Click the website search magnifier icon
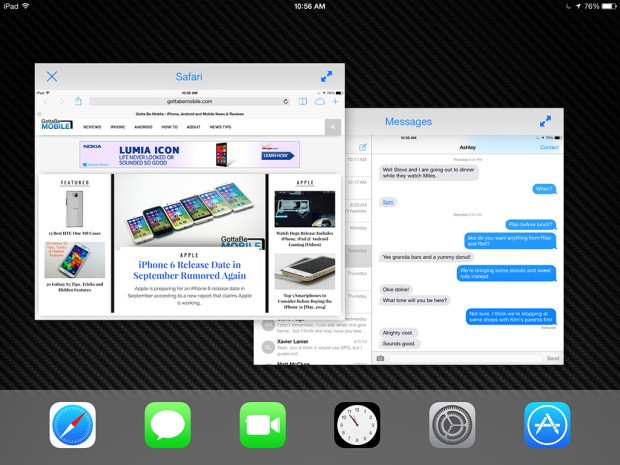Screen dimensions: 620x465 [x=333, y=127]
